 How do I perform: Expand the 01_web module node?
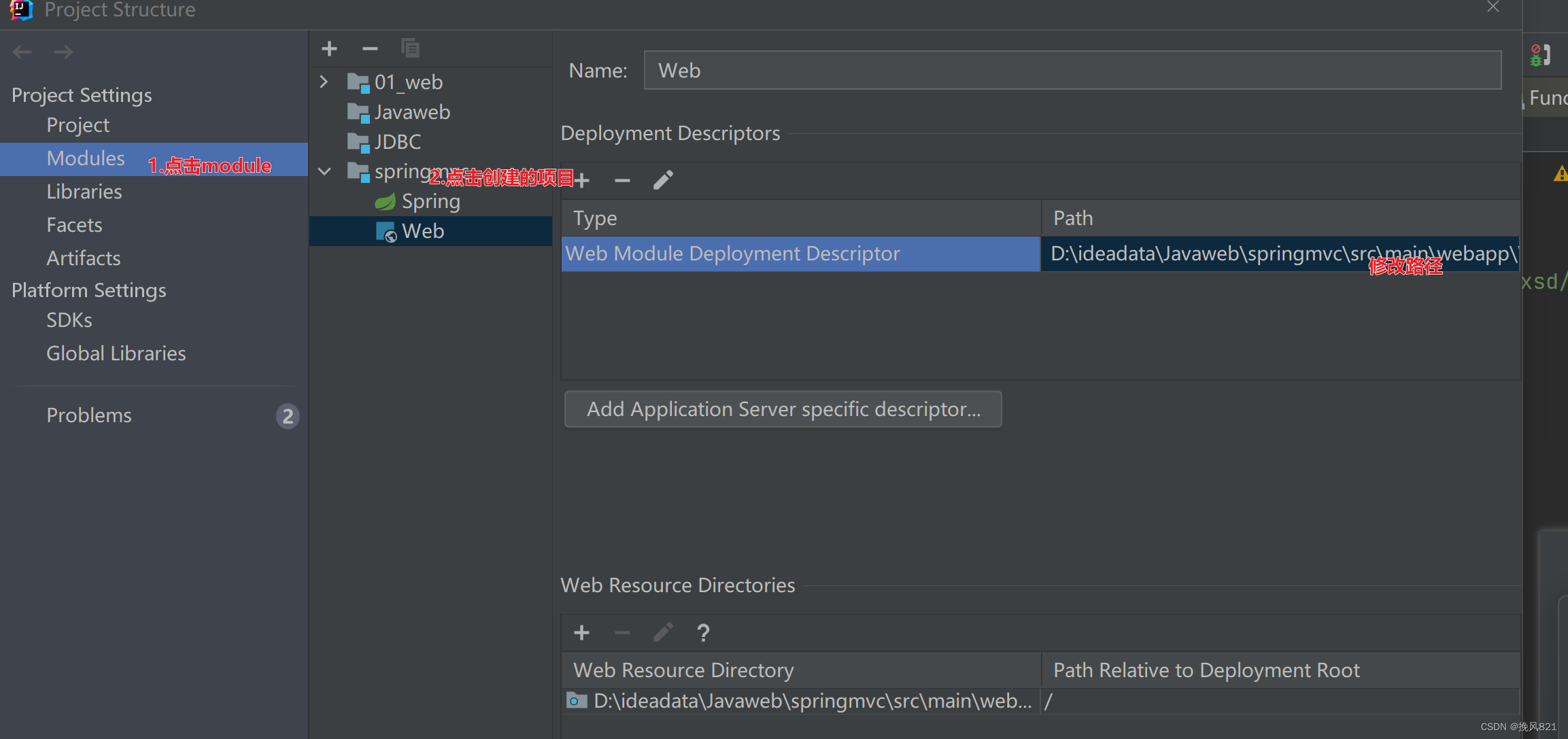pyautogui.click(x=324, y=82)
